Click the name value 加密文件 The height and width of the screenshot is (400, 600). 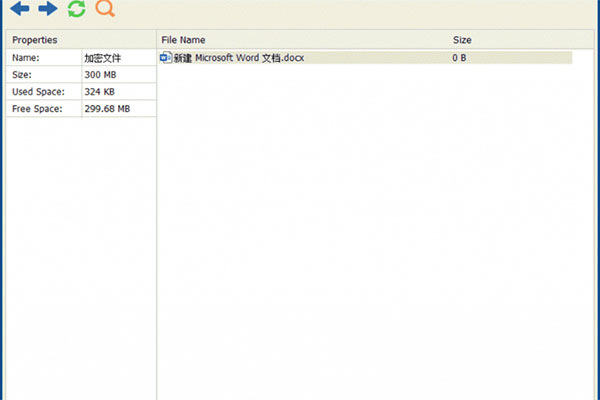point(102,58)
